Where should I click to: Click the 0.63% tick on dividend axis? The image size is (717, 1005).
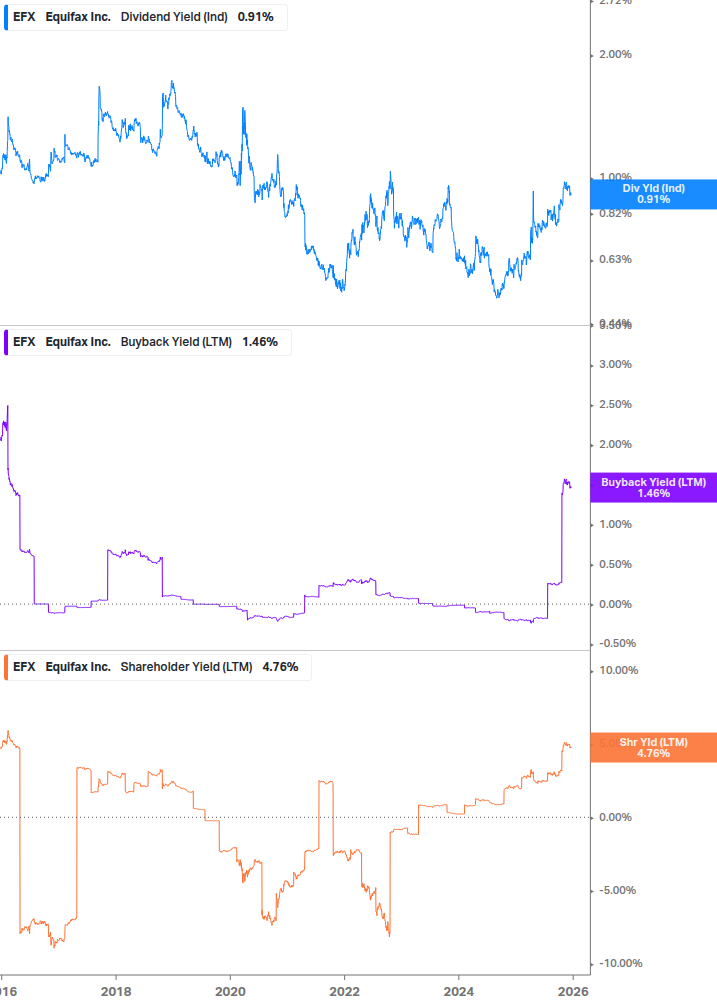615,260
